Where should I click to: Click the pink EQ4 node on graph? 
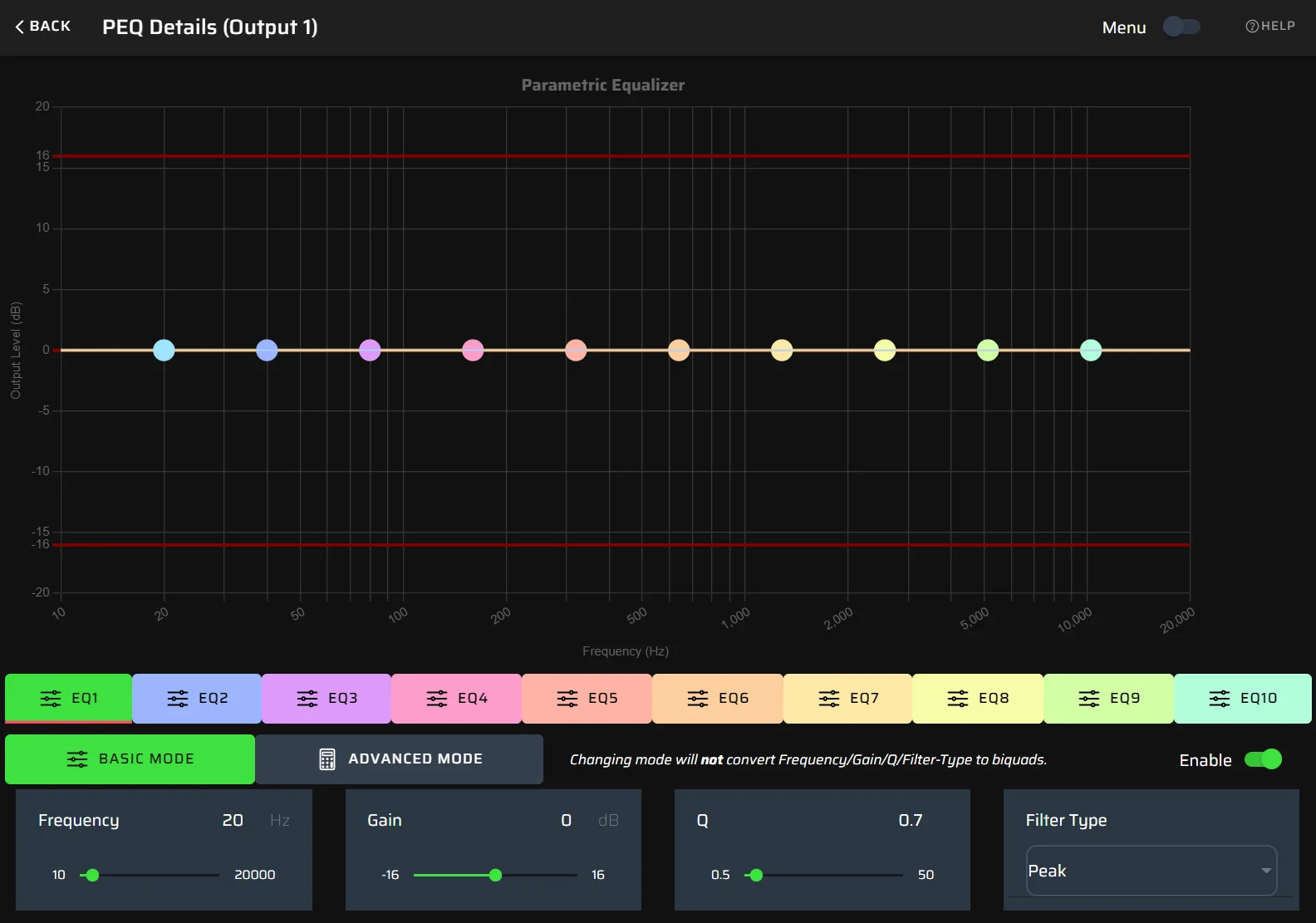(x=473, y=351)
